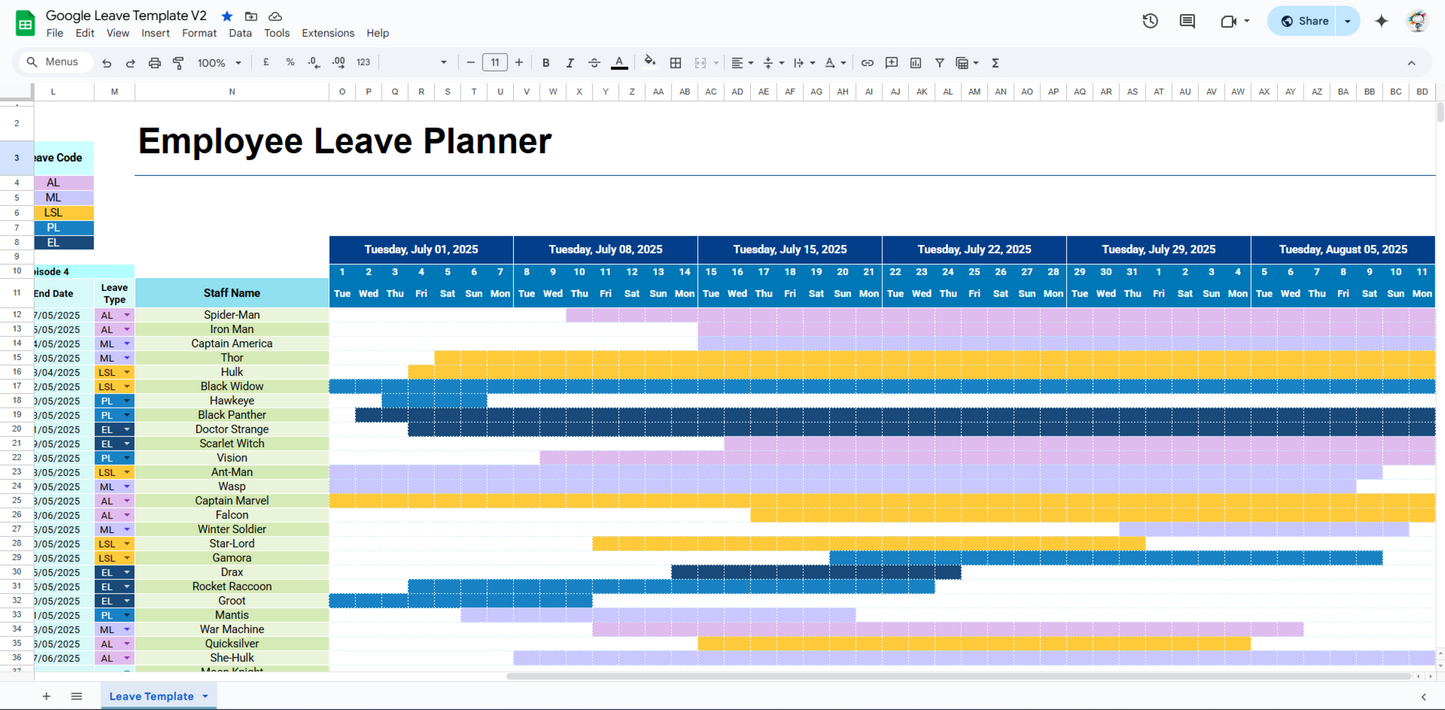This screenshot has width=1445, height=710.
Task: Click the fill color paint bucket
Action: 650,62
